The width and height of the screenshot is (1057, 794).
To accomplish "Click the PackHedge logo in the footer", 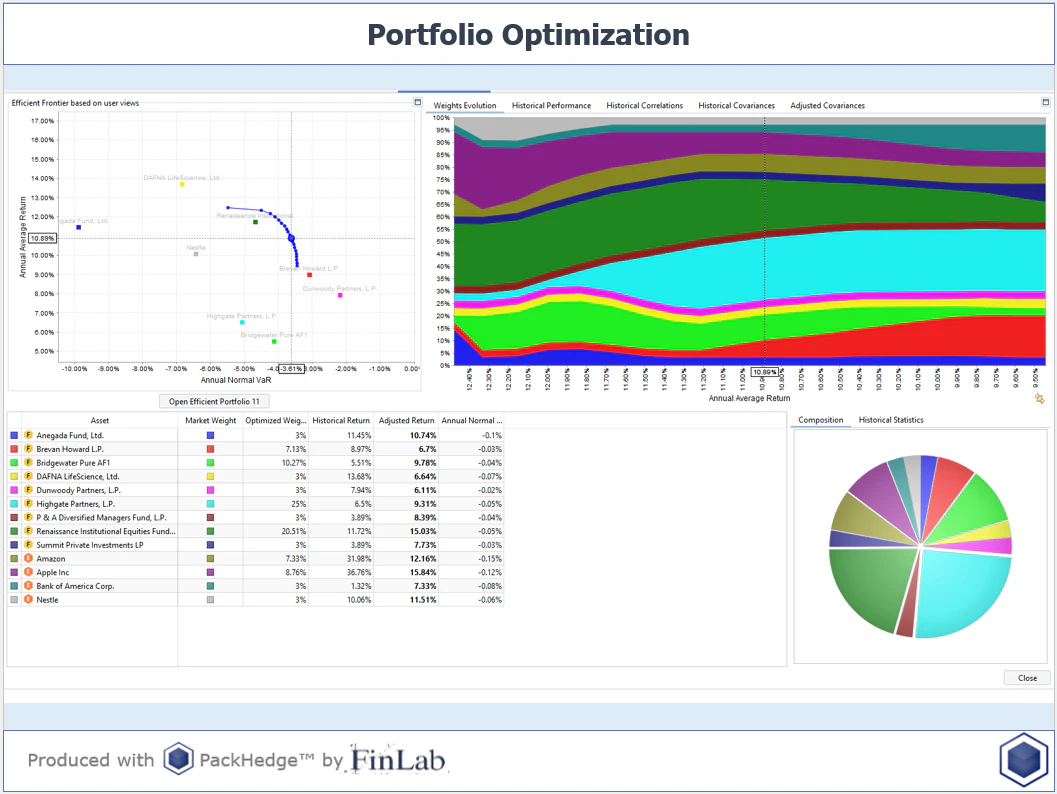I will [178, 760].
